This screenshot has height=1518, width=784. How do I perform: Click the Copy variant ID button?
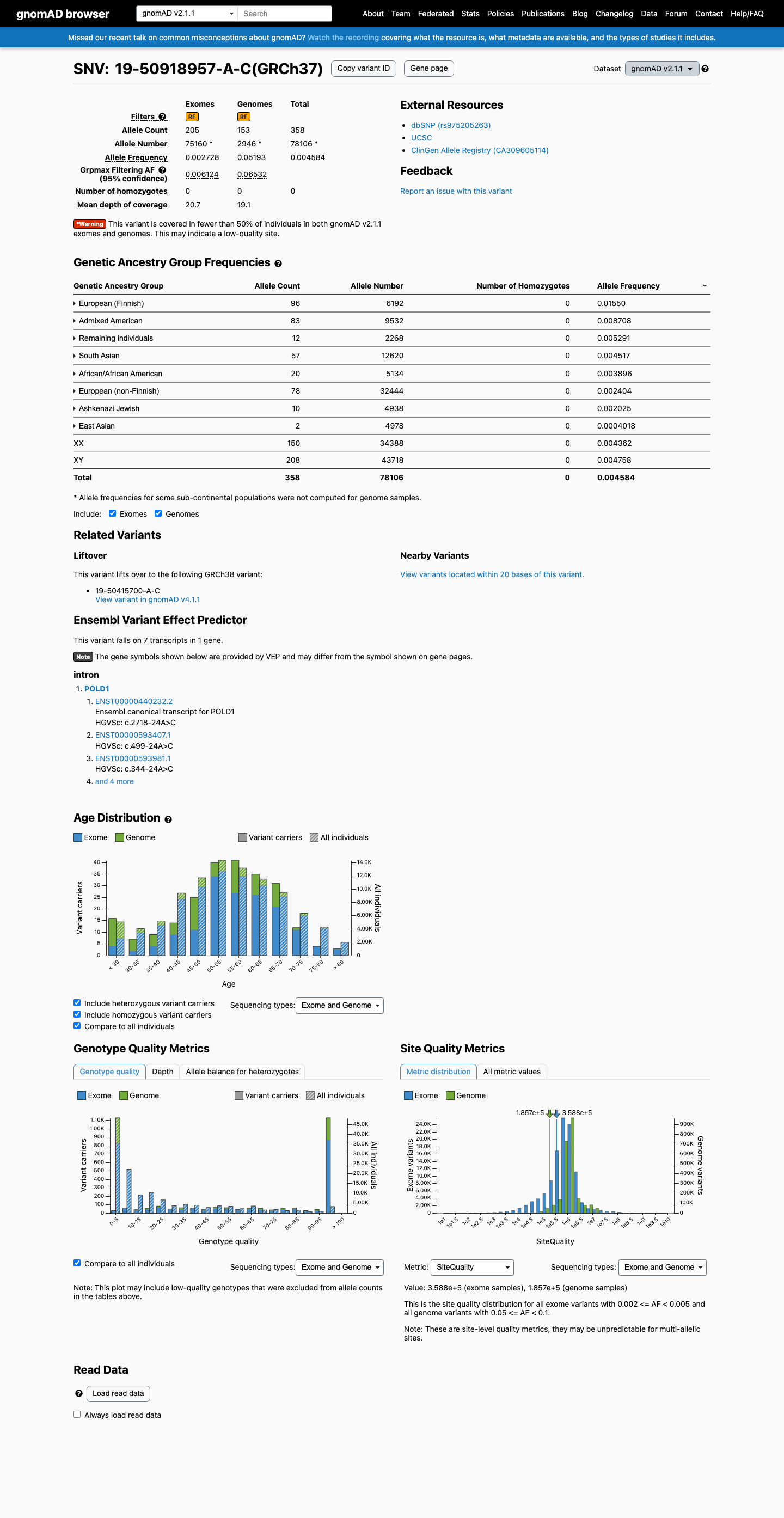coord(364,69)
